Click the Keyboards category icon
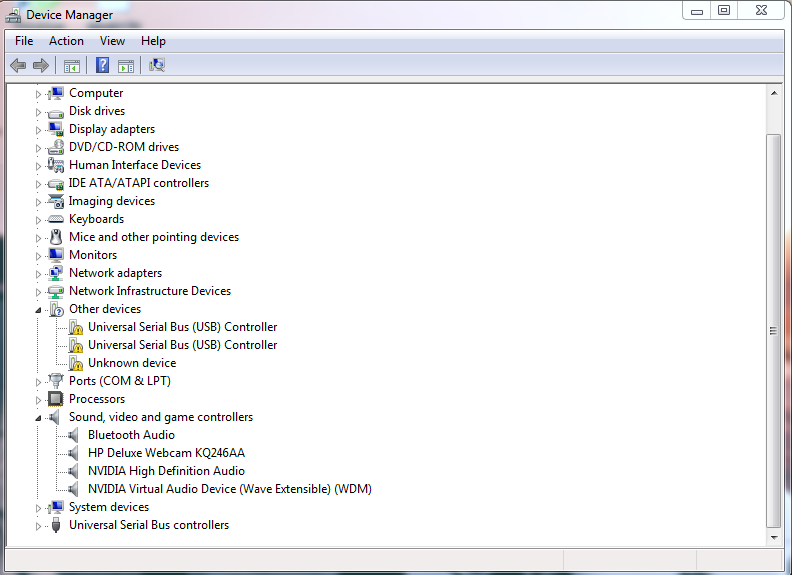Screen dimensions: 792x575 pos(56,219)
